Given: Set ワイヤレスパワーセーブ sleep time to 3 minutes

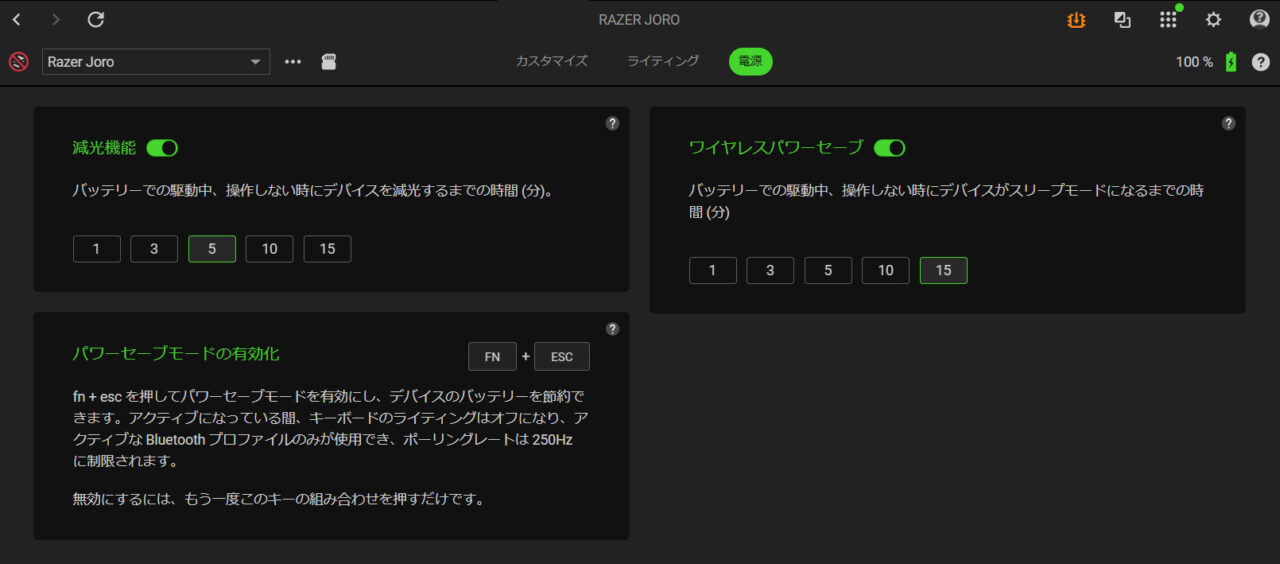Looking at the screenshot, I should pos(770,270).
